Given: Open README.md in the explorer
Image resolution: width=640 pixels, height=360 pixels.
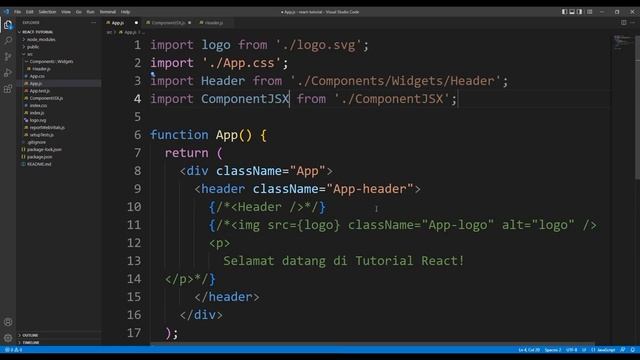Looking at the screenshot, I should click(x=39, y=164).
